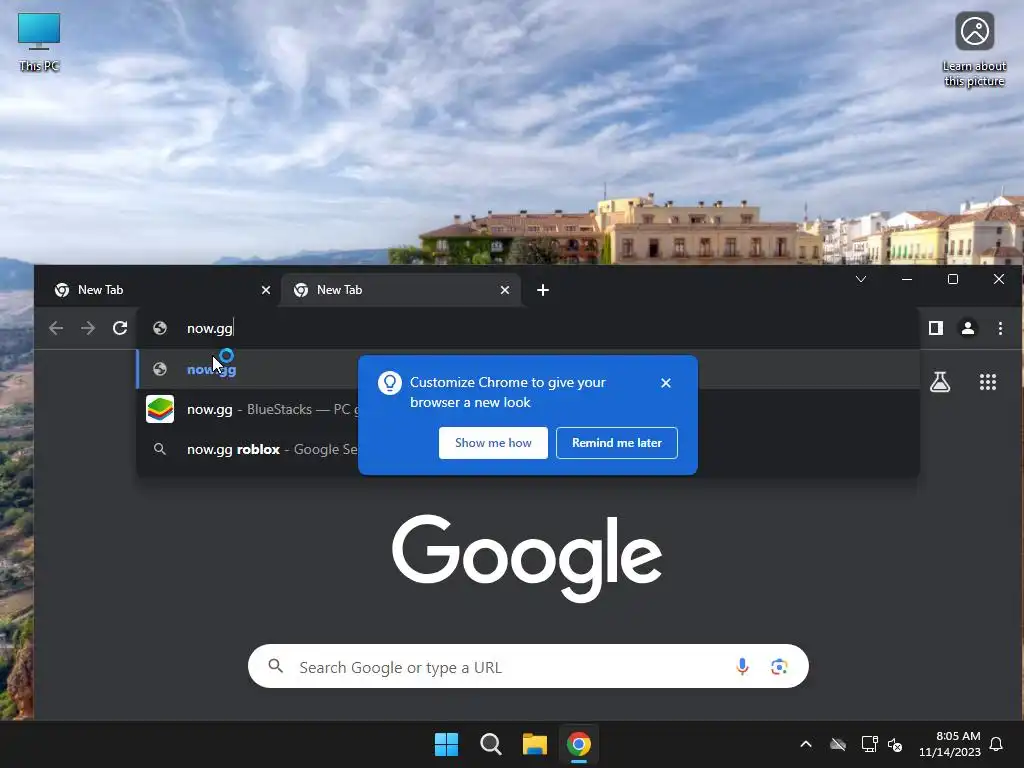Switch to the first New Tab
The image size is (1024, 768).
point(157,290)
